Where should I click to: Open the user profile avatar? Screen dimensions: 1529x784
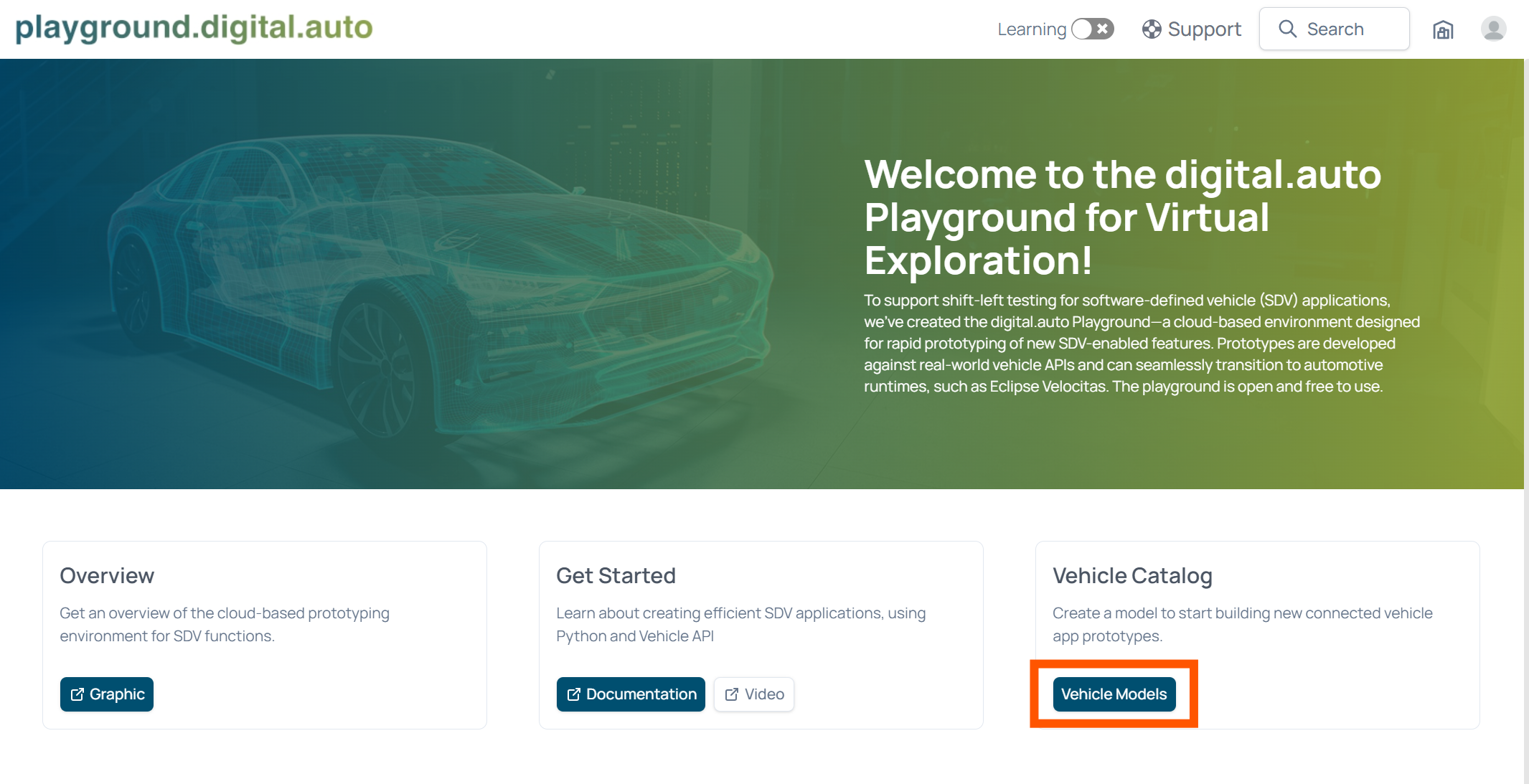pyautogui.click(x=1493, y=29)
